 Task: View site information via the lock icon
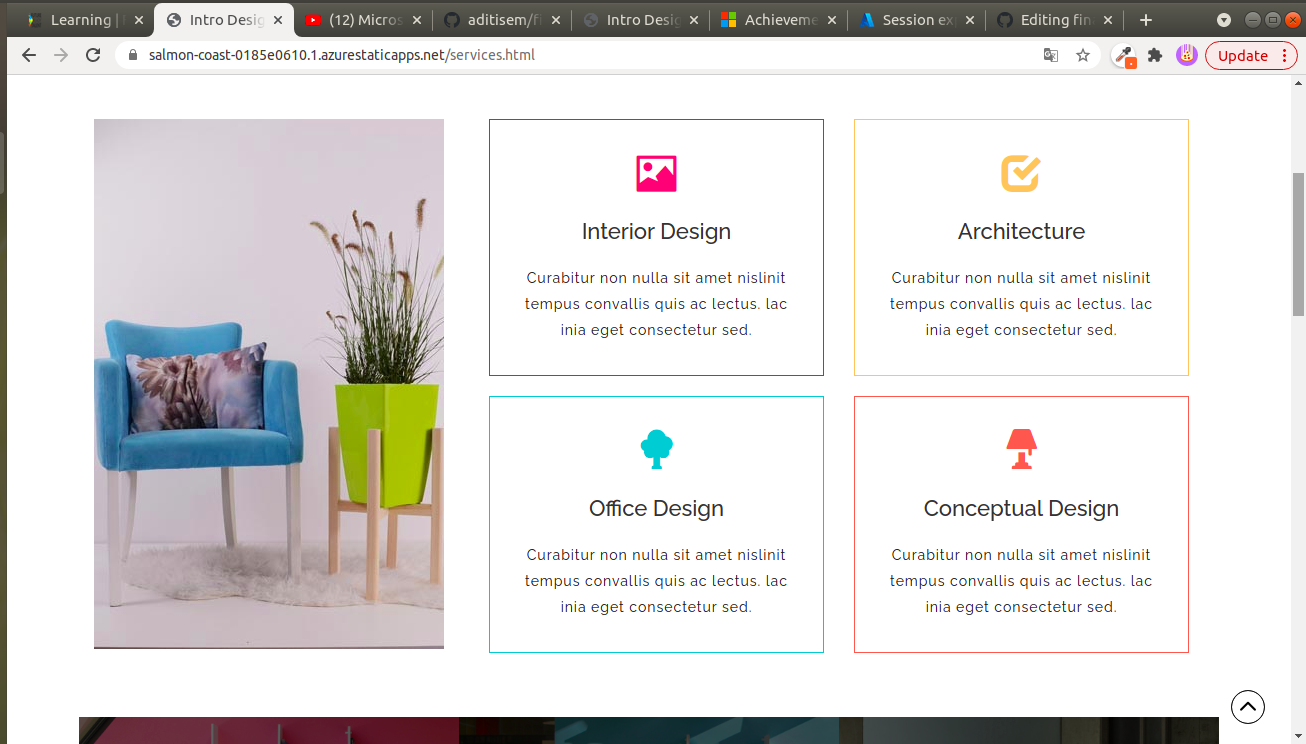132,55
